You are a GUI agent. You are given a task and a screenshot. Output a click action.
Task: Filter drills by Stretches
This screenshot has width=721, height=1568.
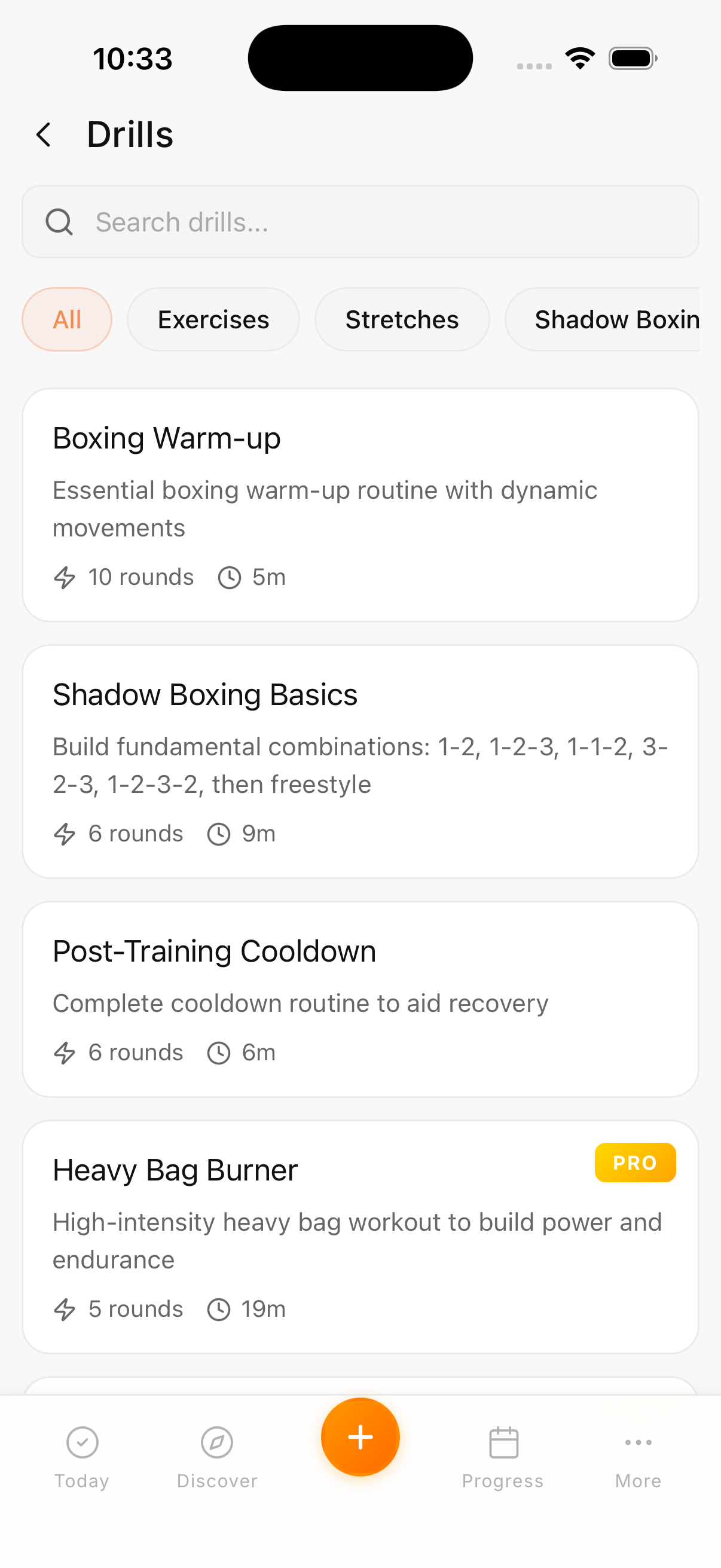point(402,319)
